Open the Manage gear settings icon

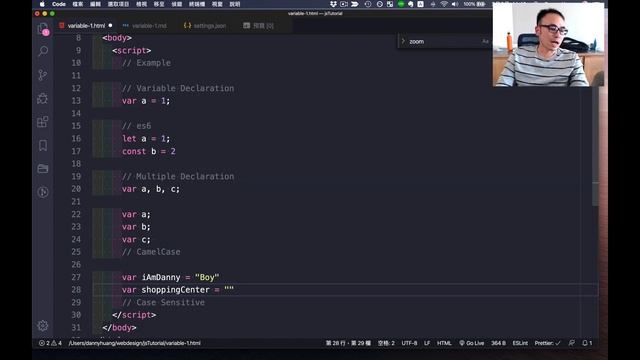[x=43, y=325]
